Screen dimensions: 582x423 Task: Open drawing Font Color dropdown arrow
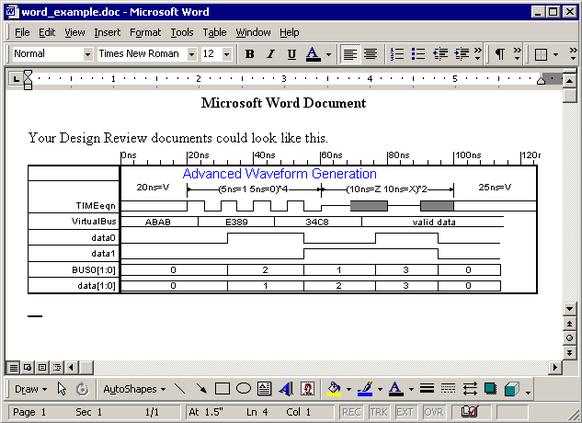pos(411,389)
